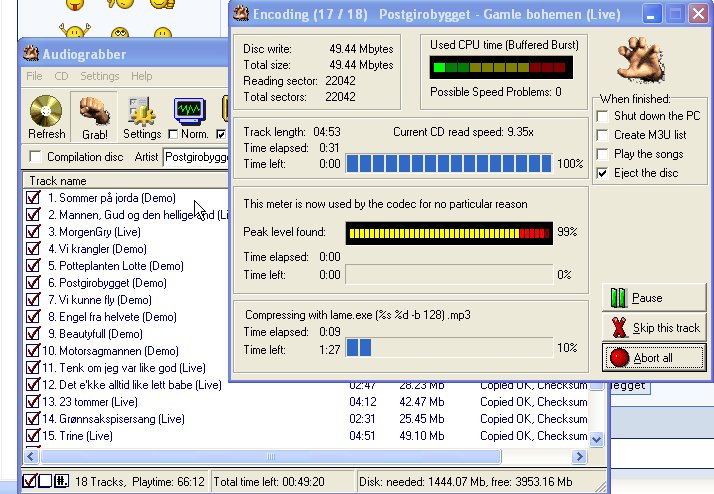Uncheck track 1 Sommer på jorda (Demo)
Image resolution: width=714 pixels, height=494 pixels.
(x=33, y=198)
